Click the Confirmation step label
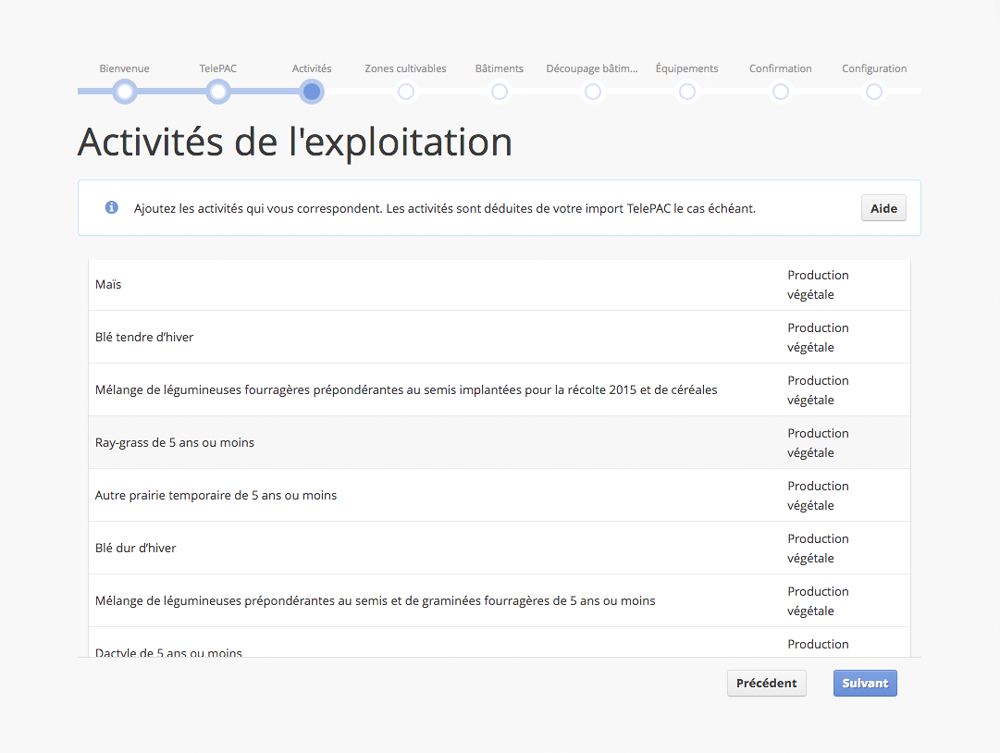The width and height of the screenshot is (1000, 753). point(781,68)
